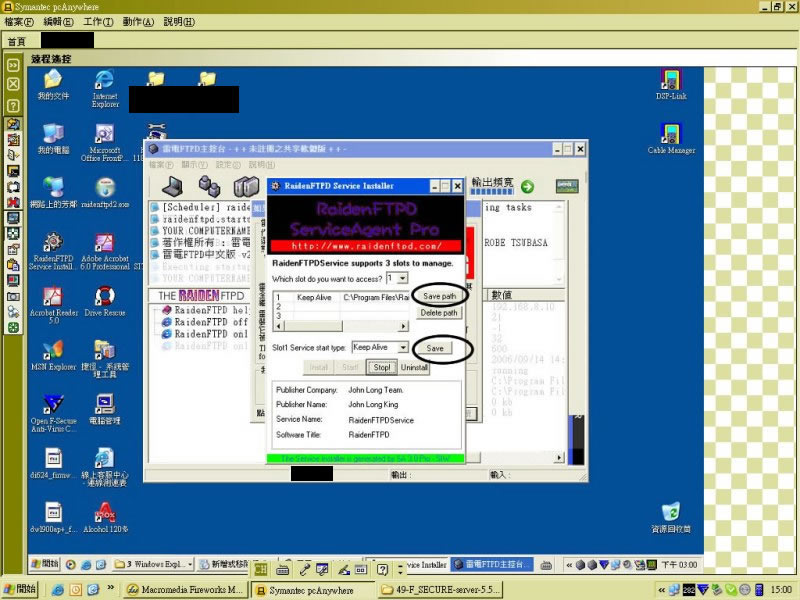Expand local system tray with « arrow
800x600 pixels.
661,589
